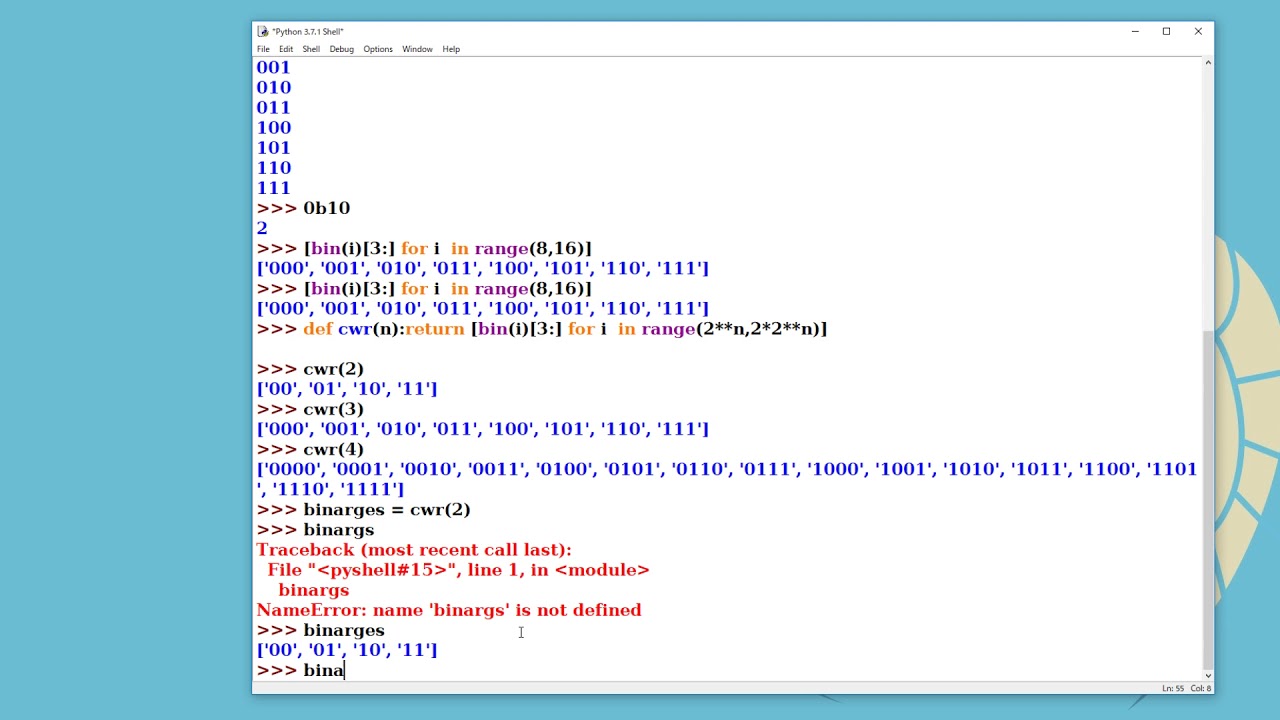Open the File menu
Screen dimensions: 1280x720
point(263,49)
